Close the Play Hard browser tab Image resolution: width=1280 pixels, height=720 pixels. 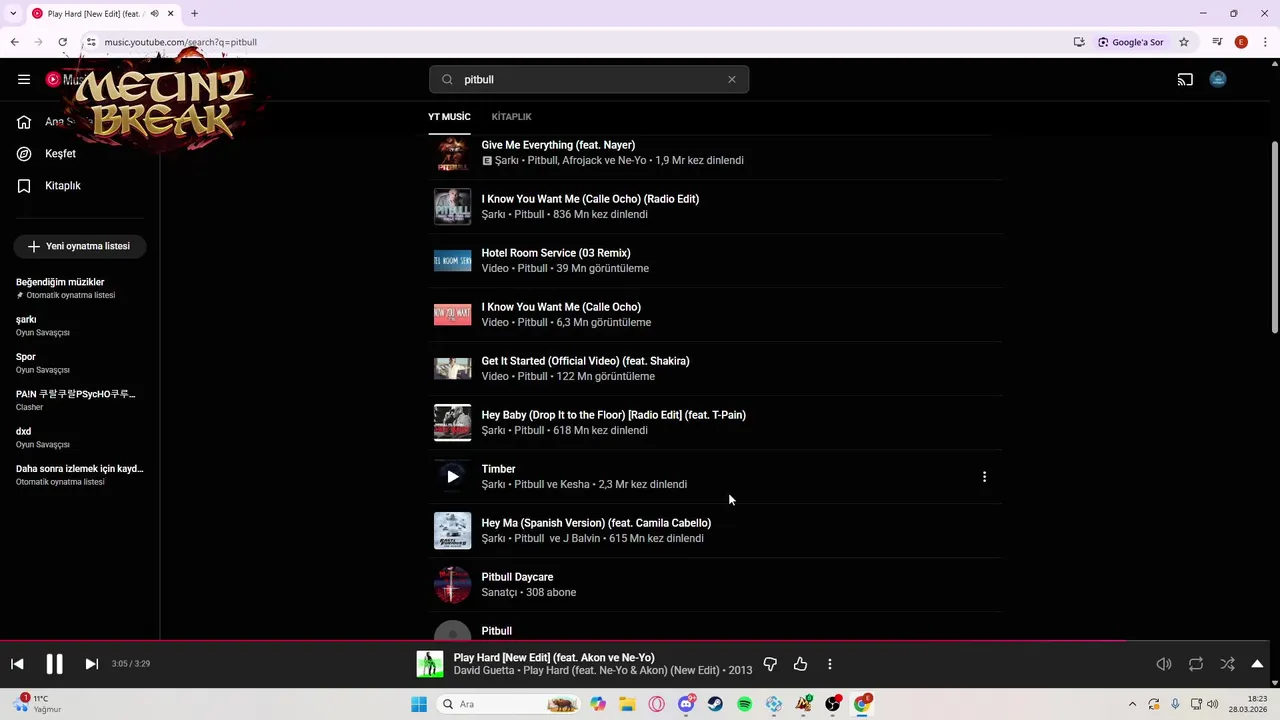point(171,14)
